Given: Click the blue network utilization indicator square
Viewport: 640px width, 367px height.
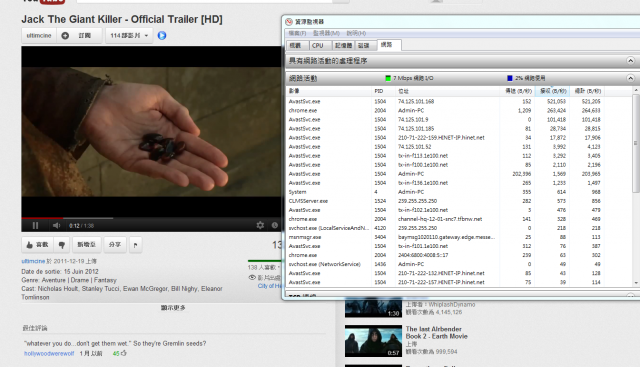Looking at the screenshot, I should pyautogui.click(x=509, y=78).
